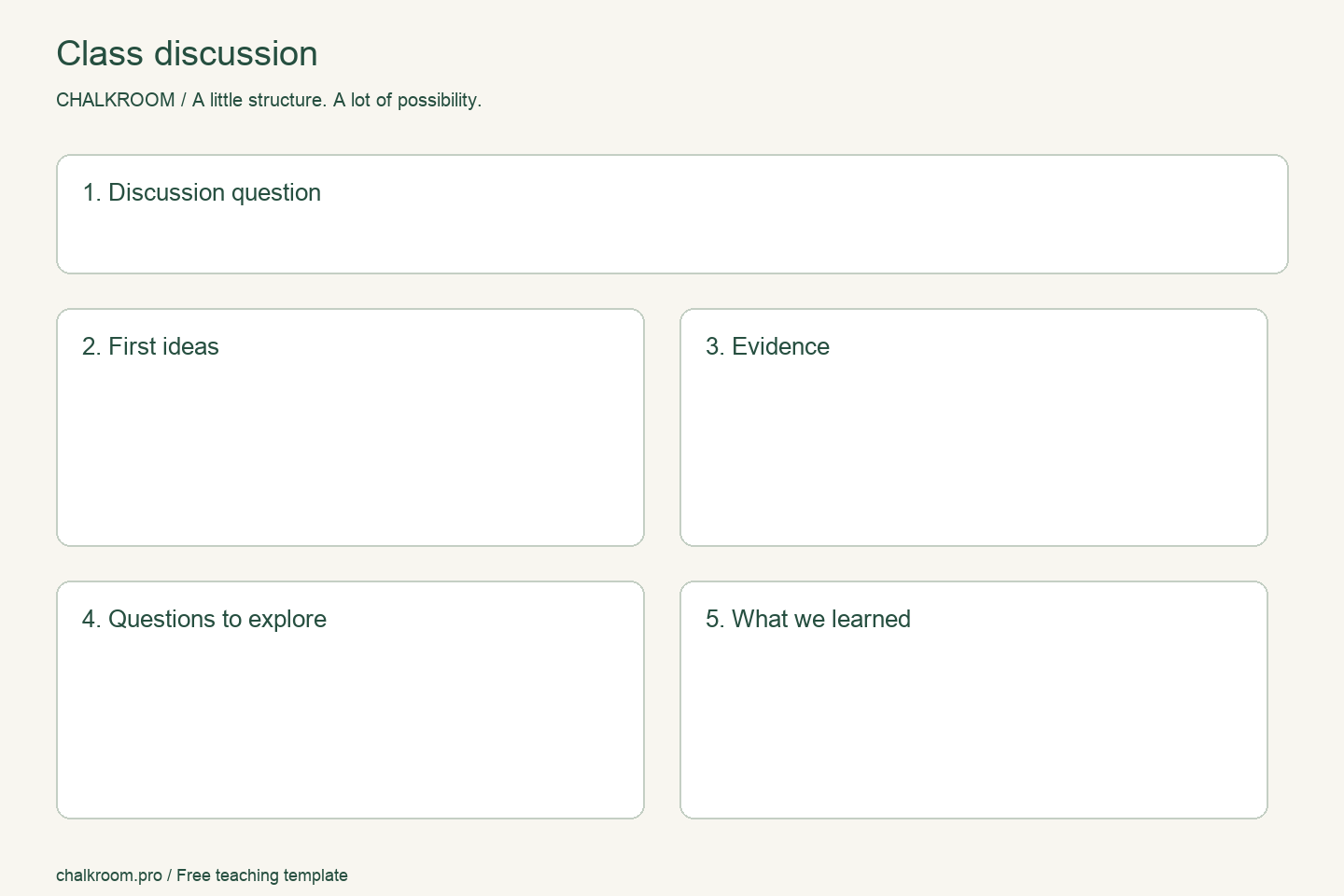Click the '2. First ideas' heading
The width and height of the screenshot is (1344, 896).
150,346
